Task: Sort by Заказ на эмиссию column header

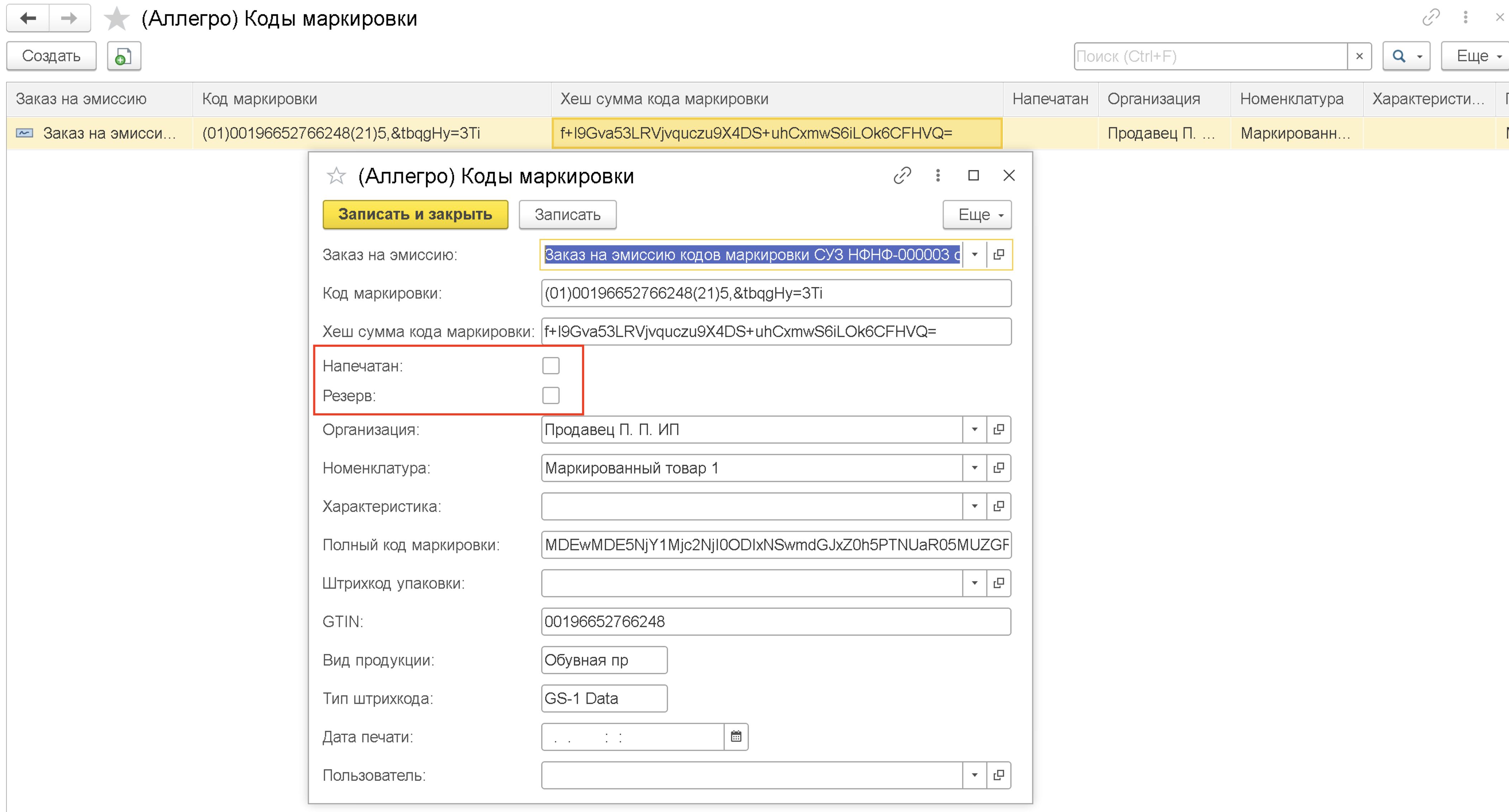Action: (100, 99)
